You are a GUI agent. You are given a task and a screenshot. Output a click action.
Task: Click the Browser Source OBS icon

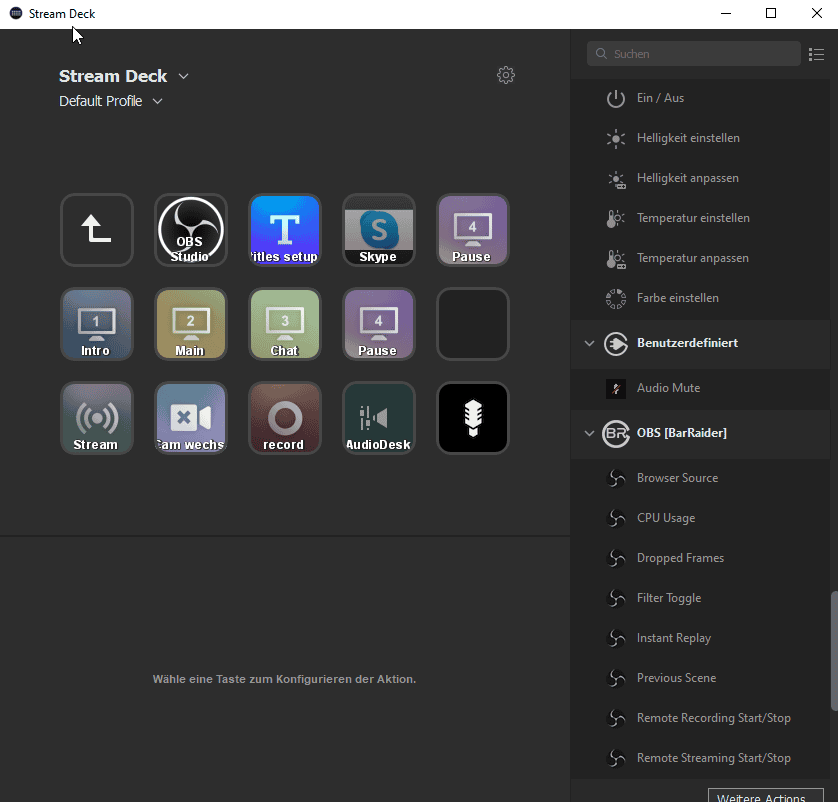(616, 478)
